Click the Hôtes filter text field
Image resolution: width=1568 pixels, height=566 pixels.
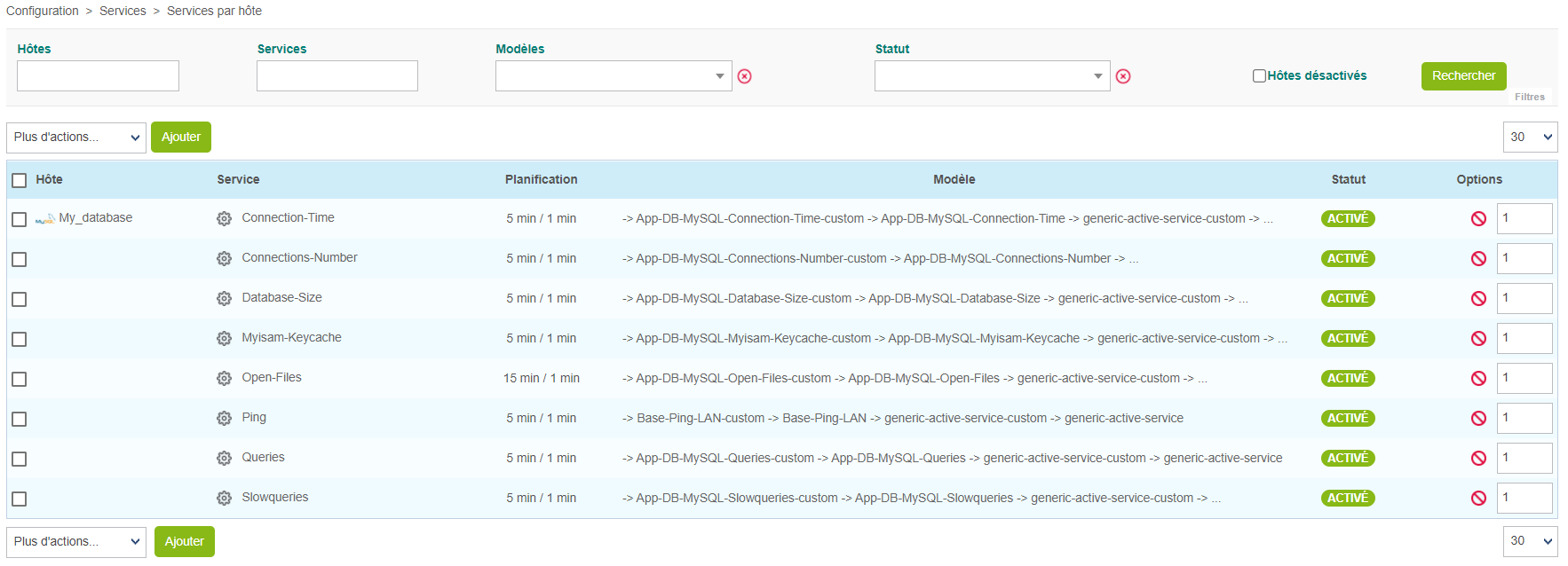point(98,76)
